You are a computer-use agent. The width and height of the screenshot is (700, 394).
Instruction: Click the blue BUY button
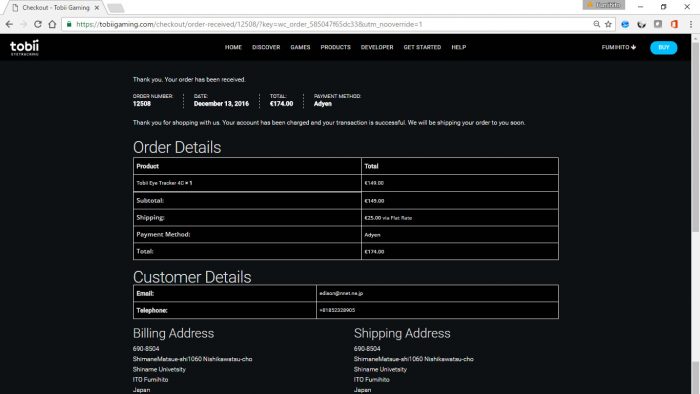tap(663, 47)
